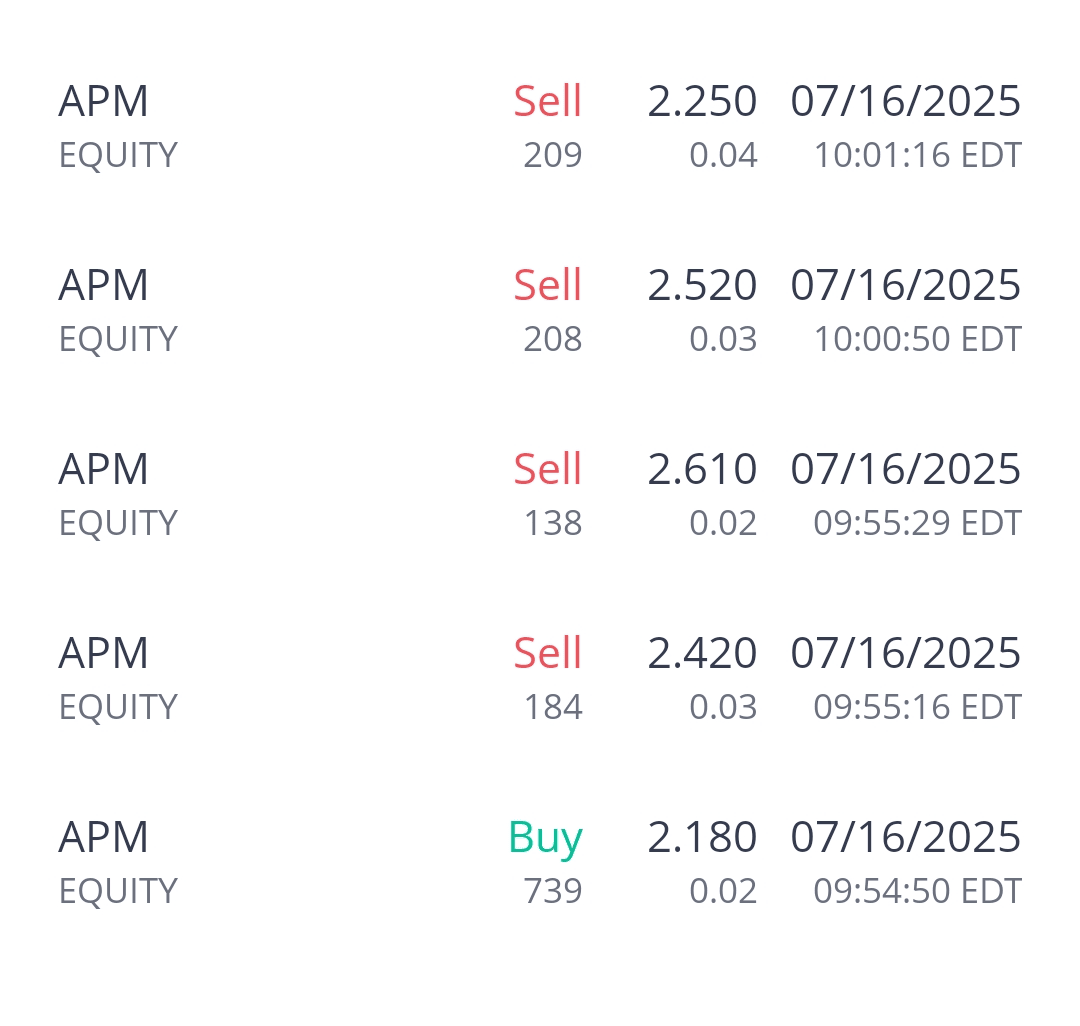The width and height of the screenshot is (1080, 1026).
Task: Open the trade timestamped 09:55:29 EDT
Action: point(917,523)
